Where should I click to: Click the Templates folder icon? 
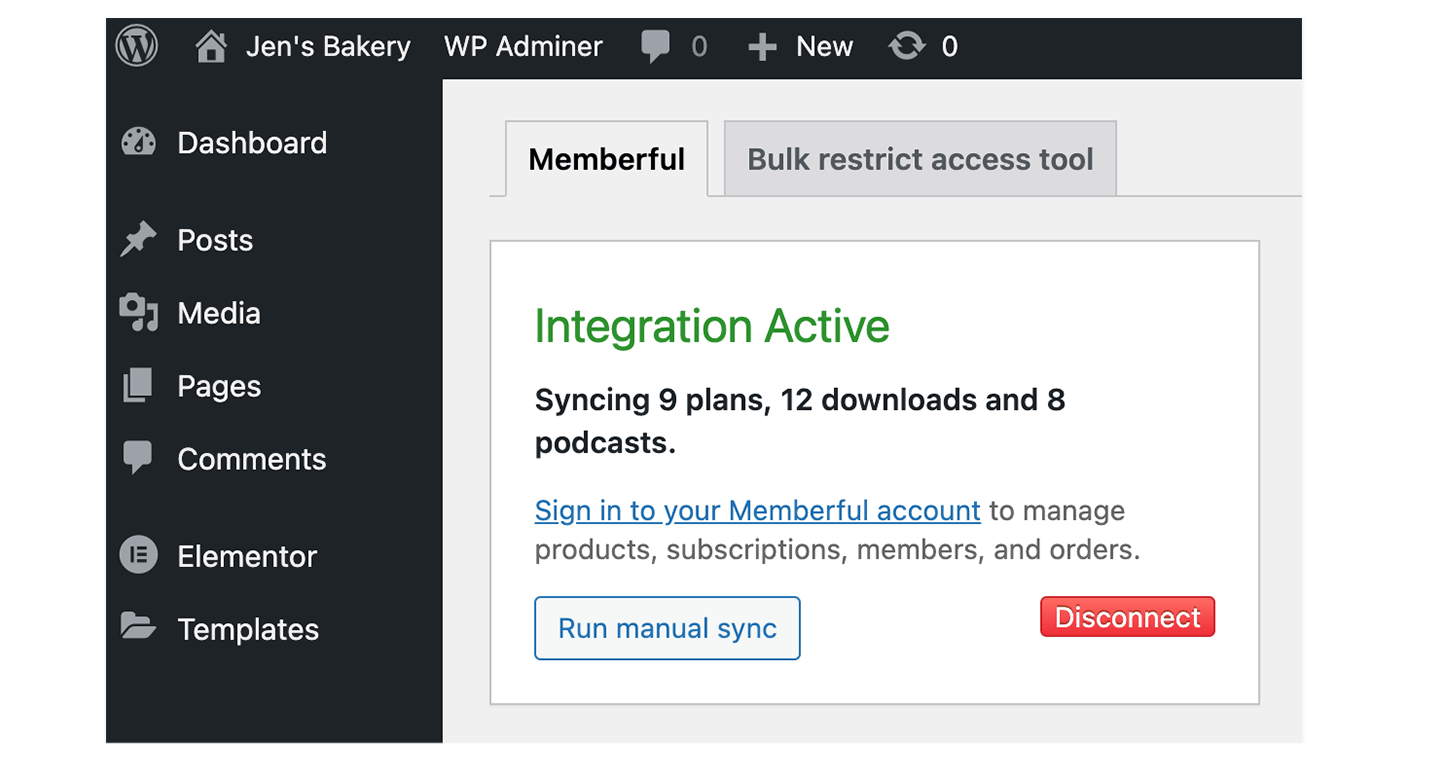(x=138, y=628)
